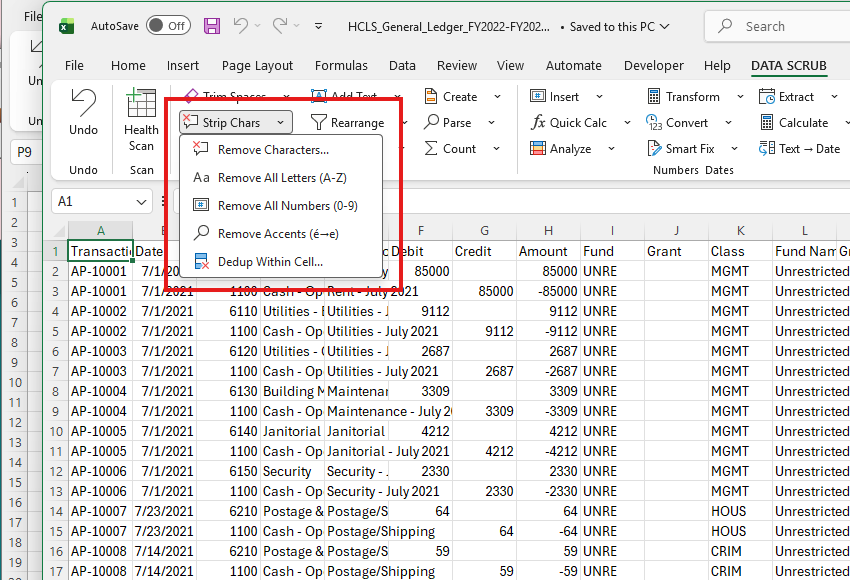Click the Save icon in Quick Access

pos(212,26)
